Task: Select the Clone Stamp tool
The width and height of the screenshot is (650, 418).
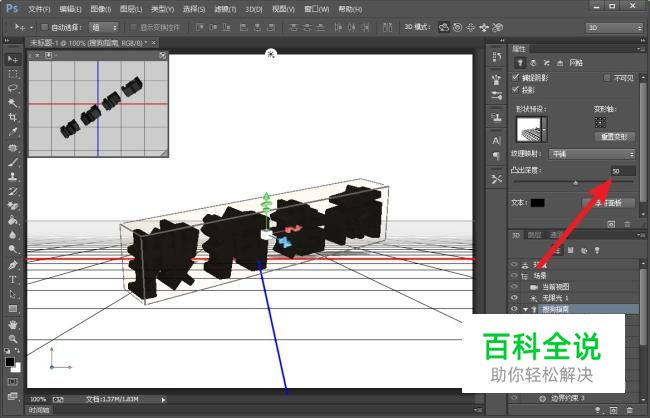Action: point(13,177)
